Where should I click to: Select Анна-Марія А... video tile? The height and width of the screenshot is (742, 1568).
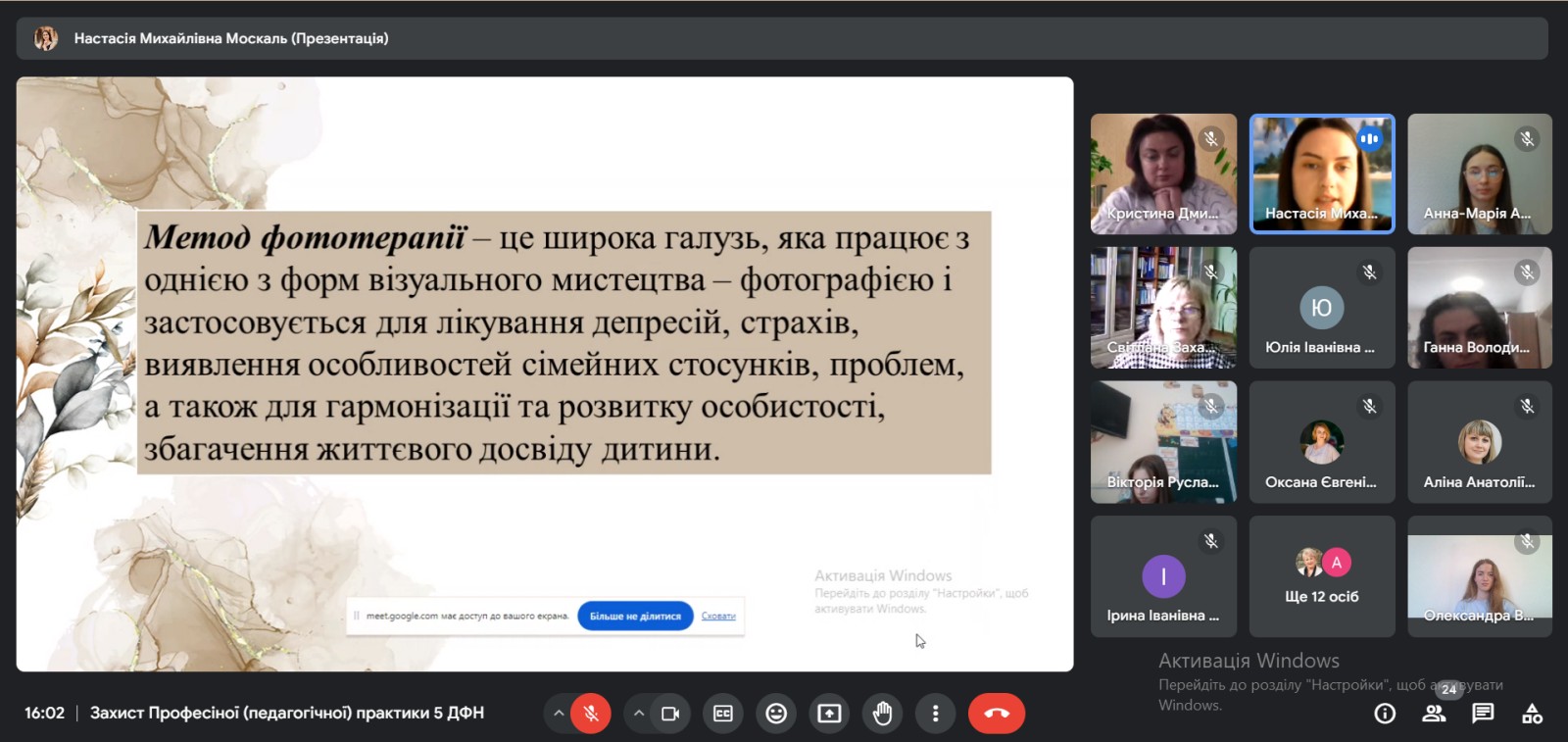tap(1480, 173)
